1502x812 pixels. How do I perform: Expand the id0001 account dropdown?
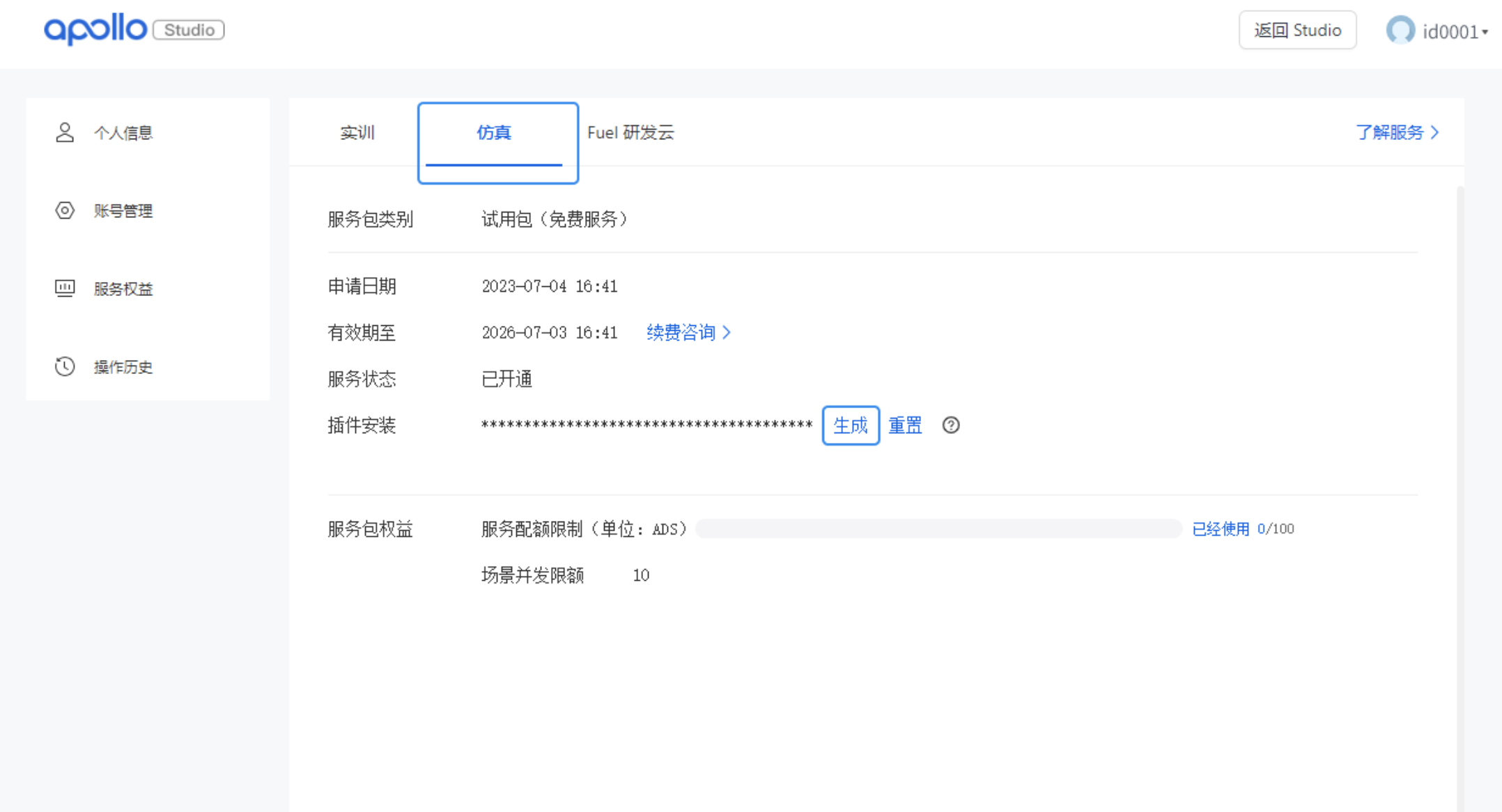(x=1453, y=31)
